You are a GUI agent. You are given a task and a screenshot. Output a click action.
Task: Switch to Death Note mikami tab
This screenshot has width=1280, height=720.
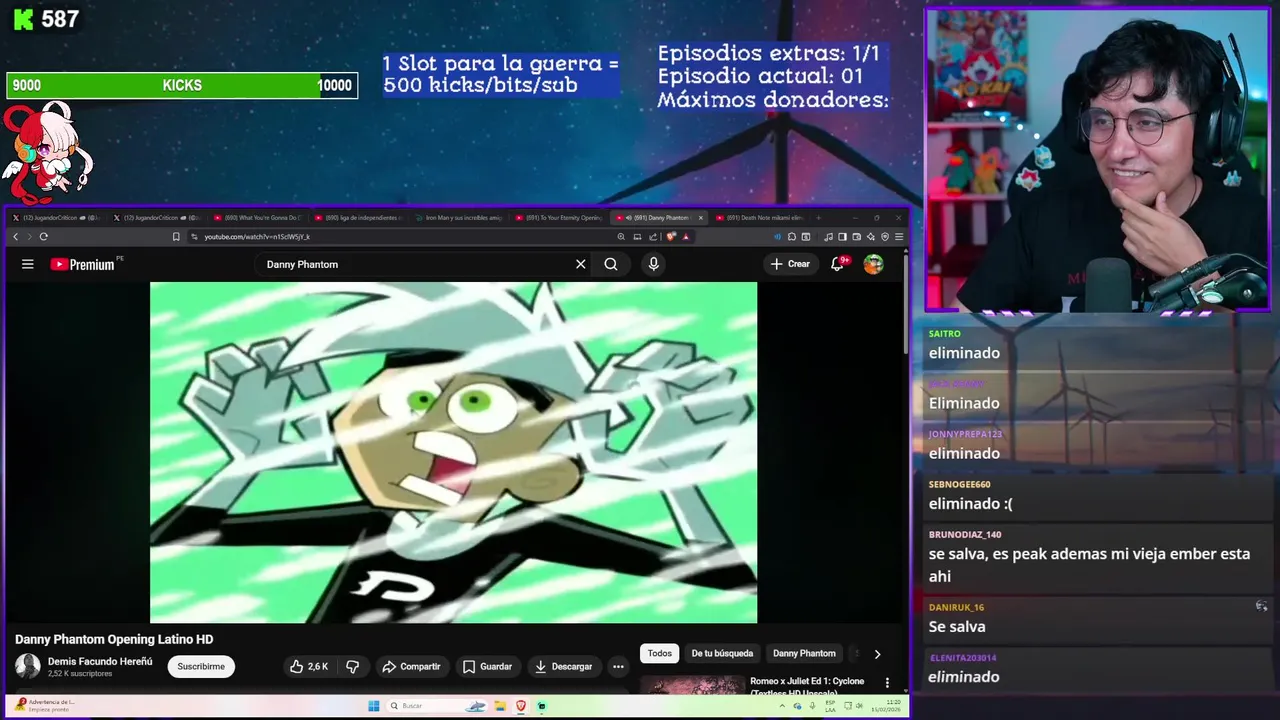pos(759,217)
